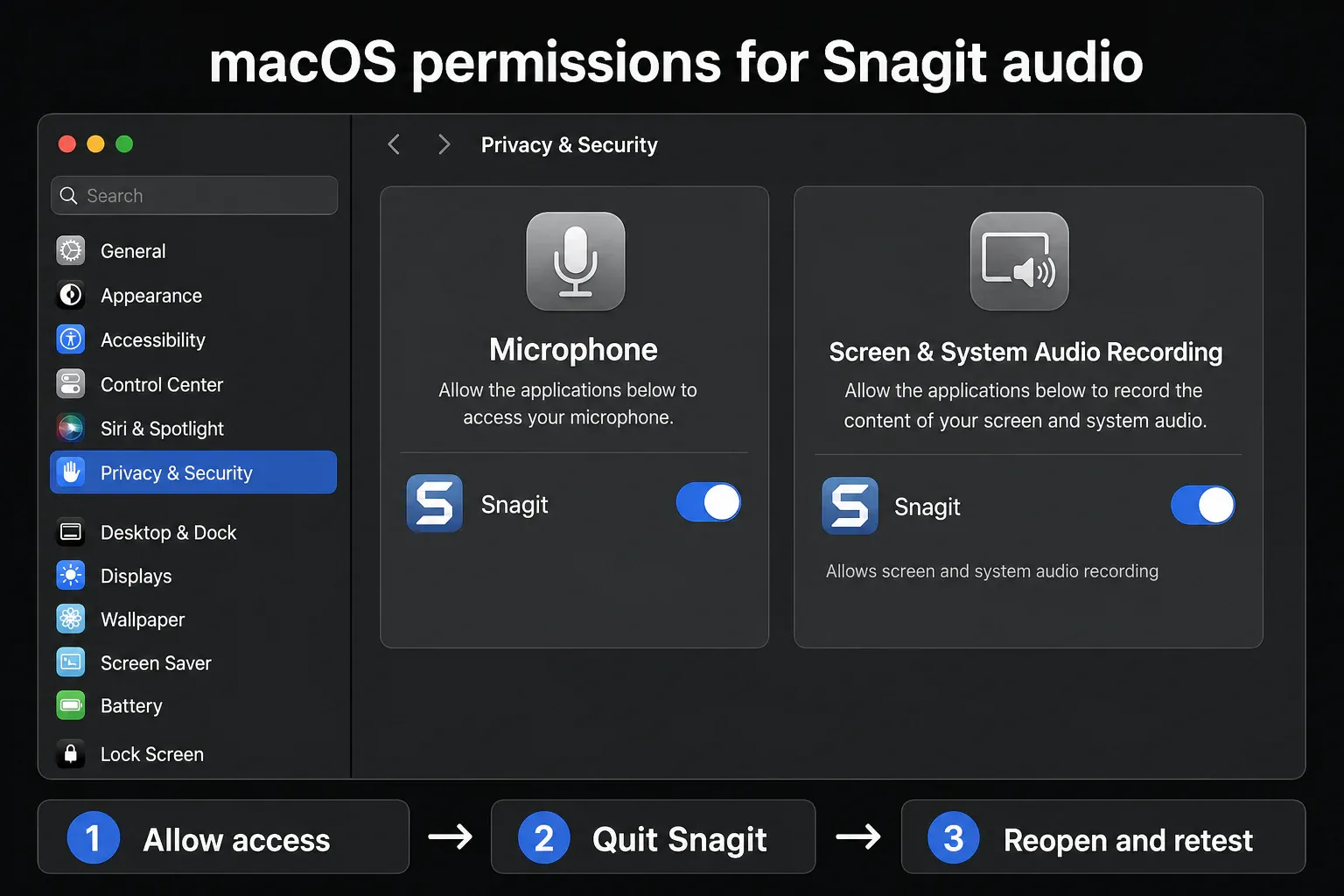Click the Desktop & Dock icon
The width and height of the screenshot is (1344, 896).
coord(71,532)
